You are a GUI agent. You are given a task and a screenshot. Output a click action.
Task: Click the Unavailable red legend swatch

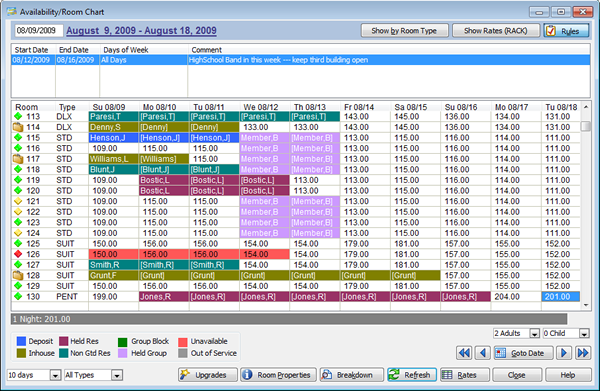click(183, 342)
